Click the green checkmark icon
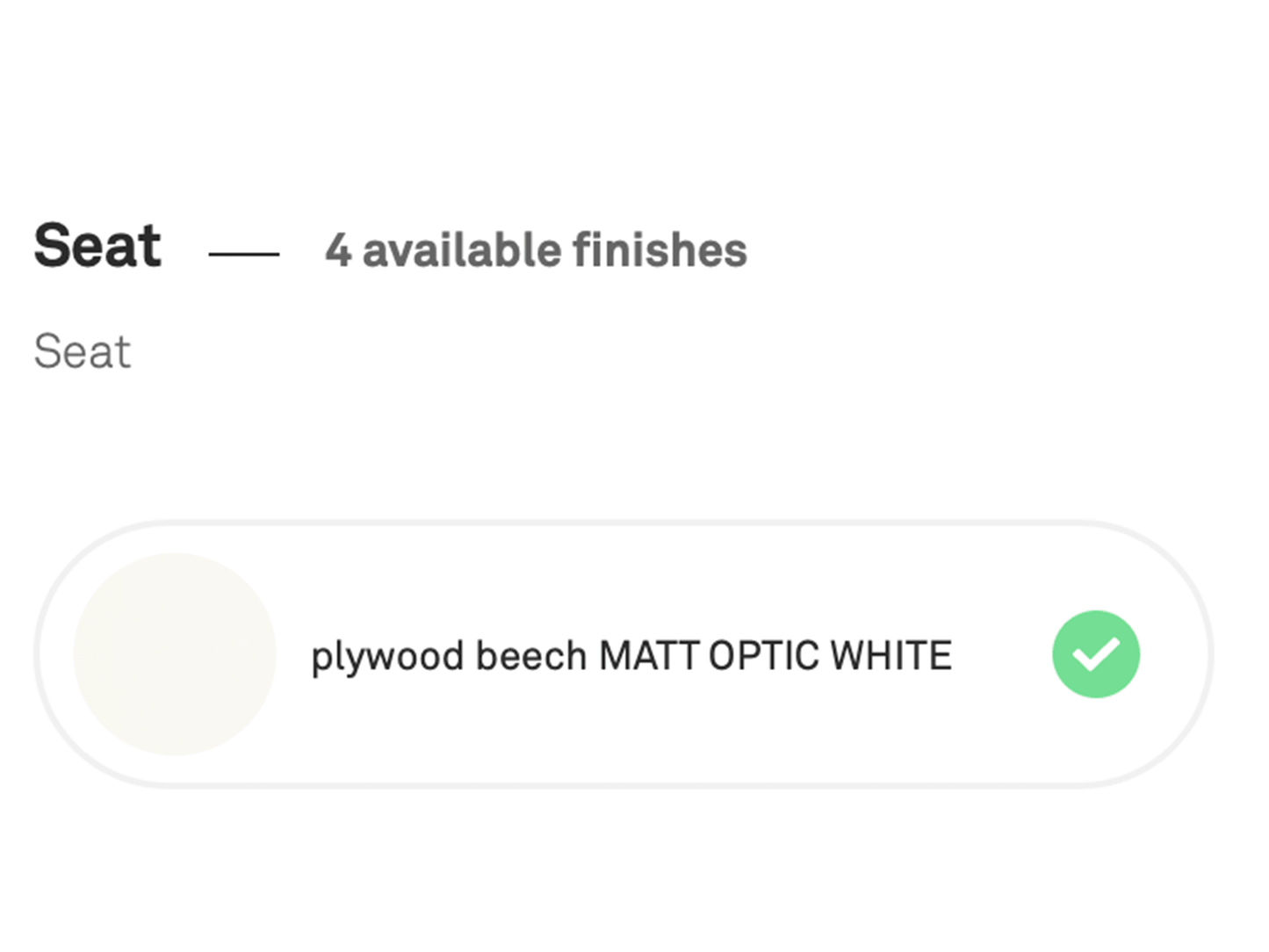This screenshot has width=1269, height=952. click(x=1095, y=654)
